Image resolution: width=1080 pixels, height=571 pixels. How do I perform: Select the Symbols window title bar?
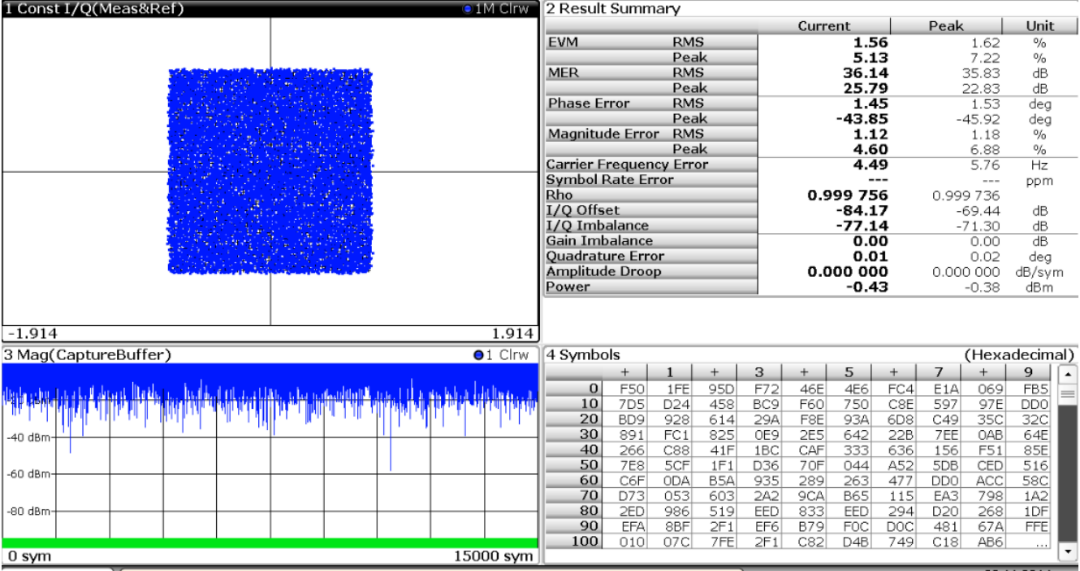point(810,355)
